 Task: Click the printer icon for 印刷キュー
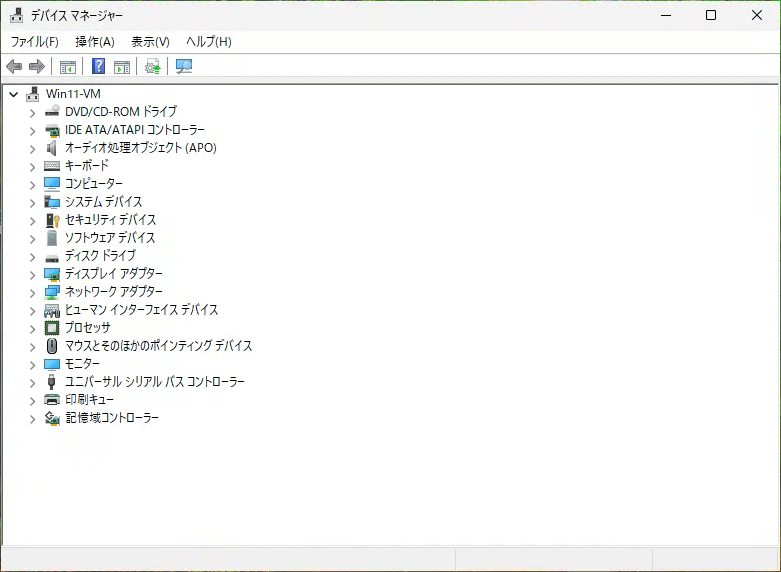[x=52, y=400]
